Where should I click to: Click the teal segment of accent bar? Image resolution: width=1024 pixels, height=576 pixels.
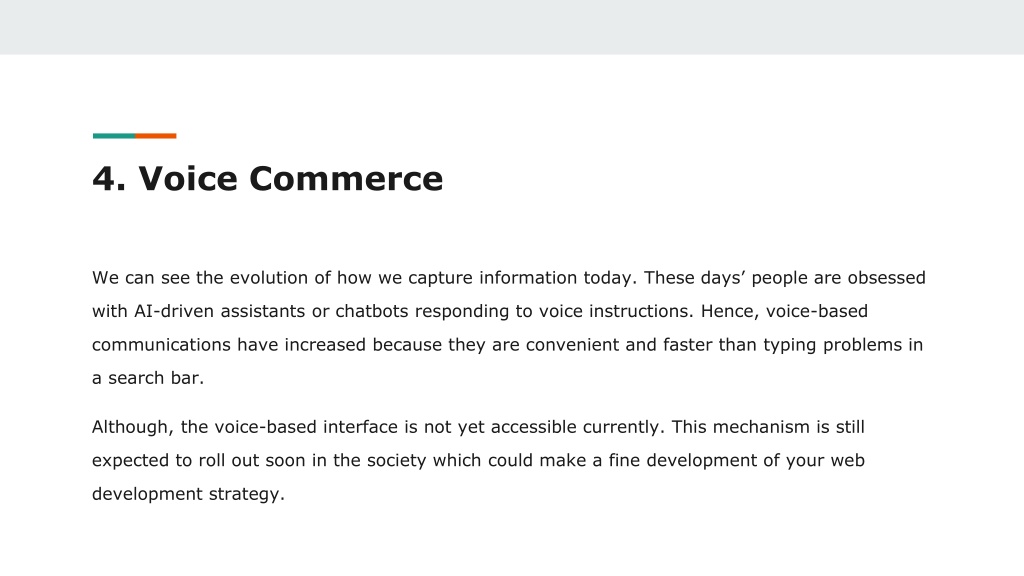coord(114,136)
